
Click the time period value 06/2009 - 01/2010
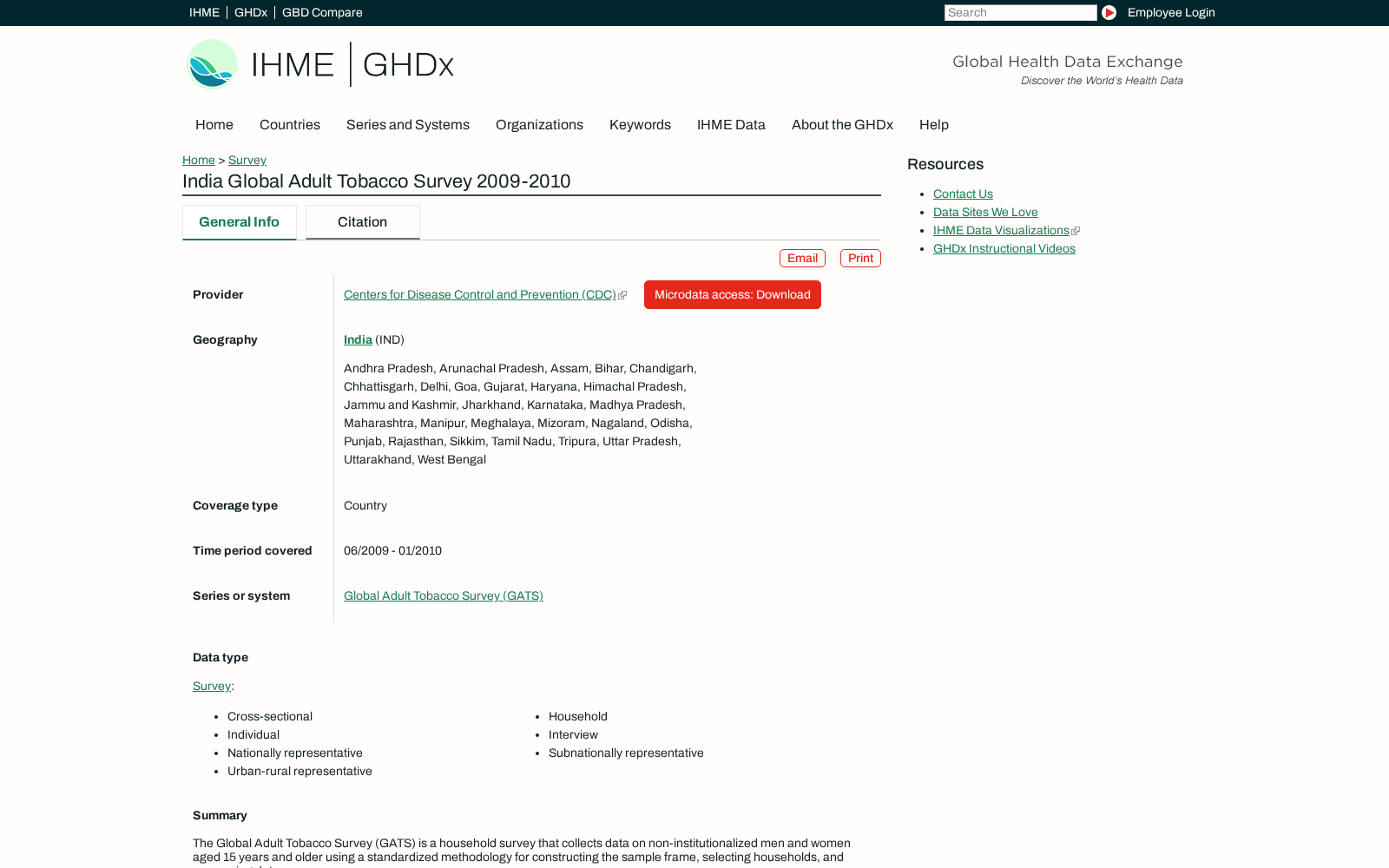point(392,551)
